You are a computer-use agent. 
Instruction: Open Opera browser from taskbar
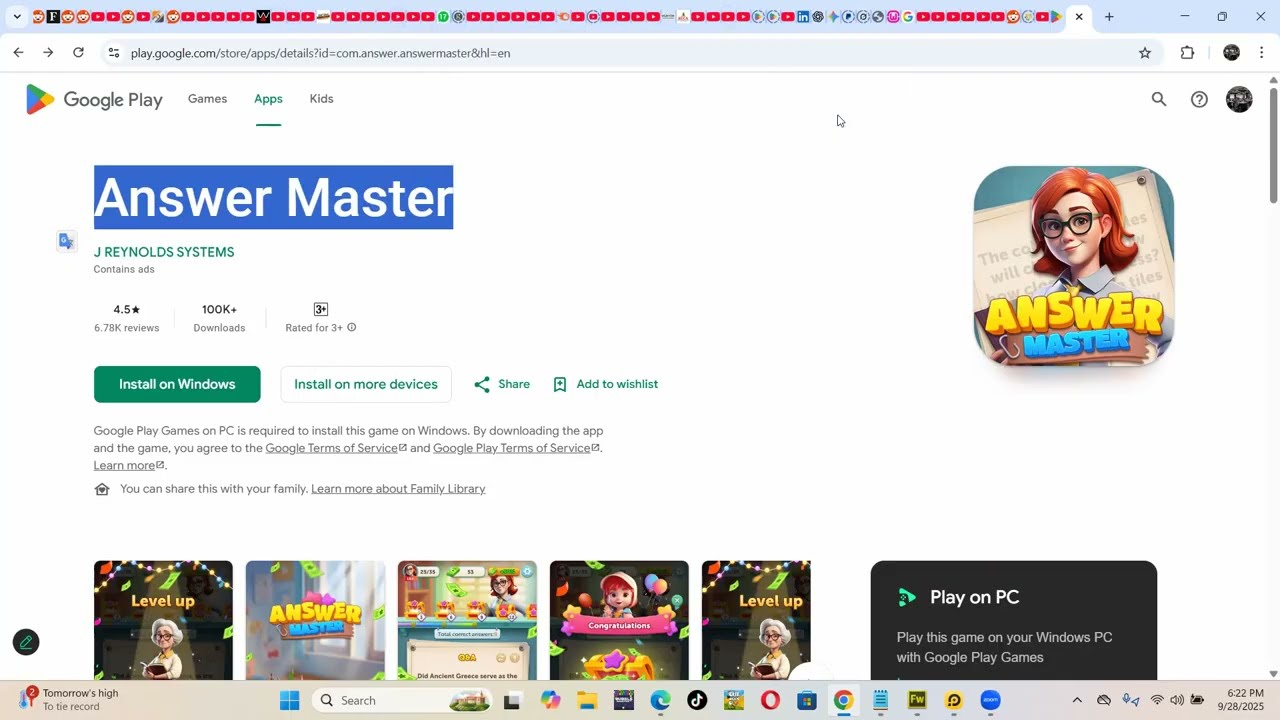770,700
